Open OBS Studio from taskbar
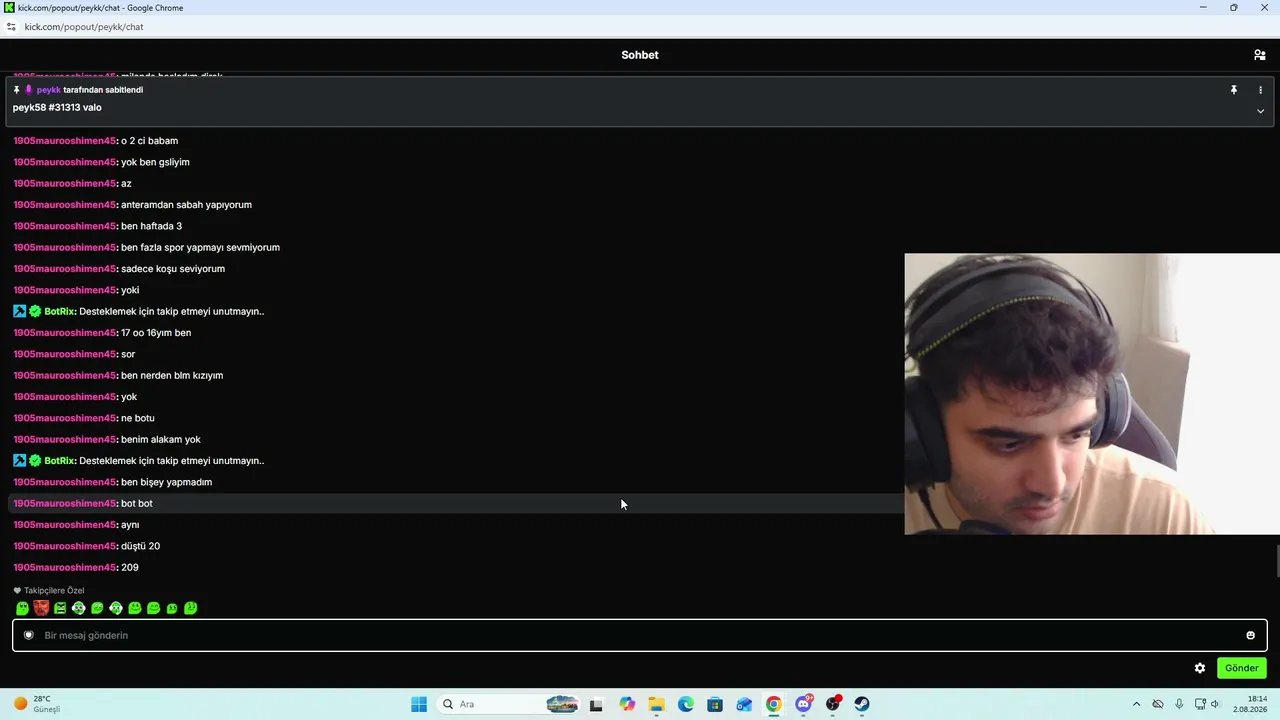The image size is (1280, 720). click(x=832, y=704)
